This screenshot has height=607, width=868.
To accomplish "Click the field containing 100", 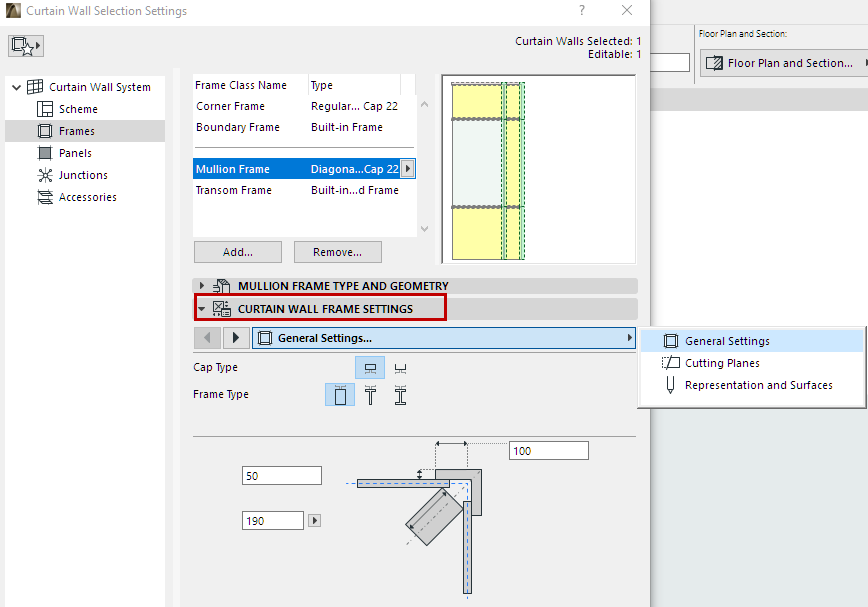I will [549, 451].
